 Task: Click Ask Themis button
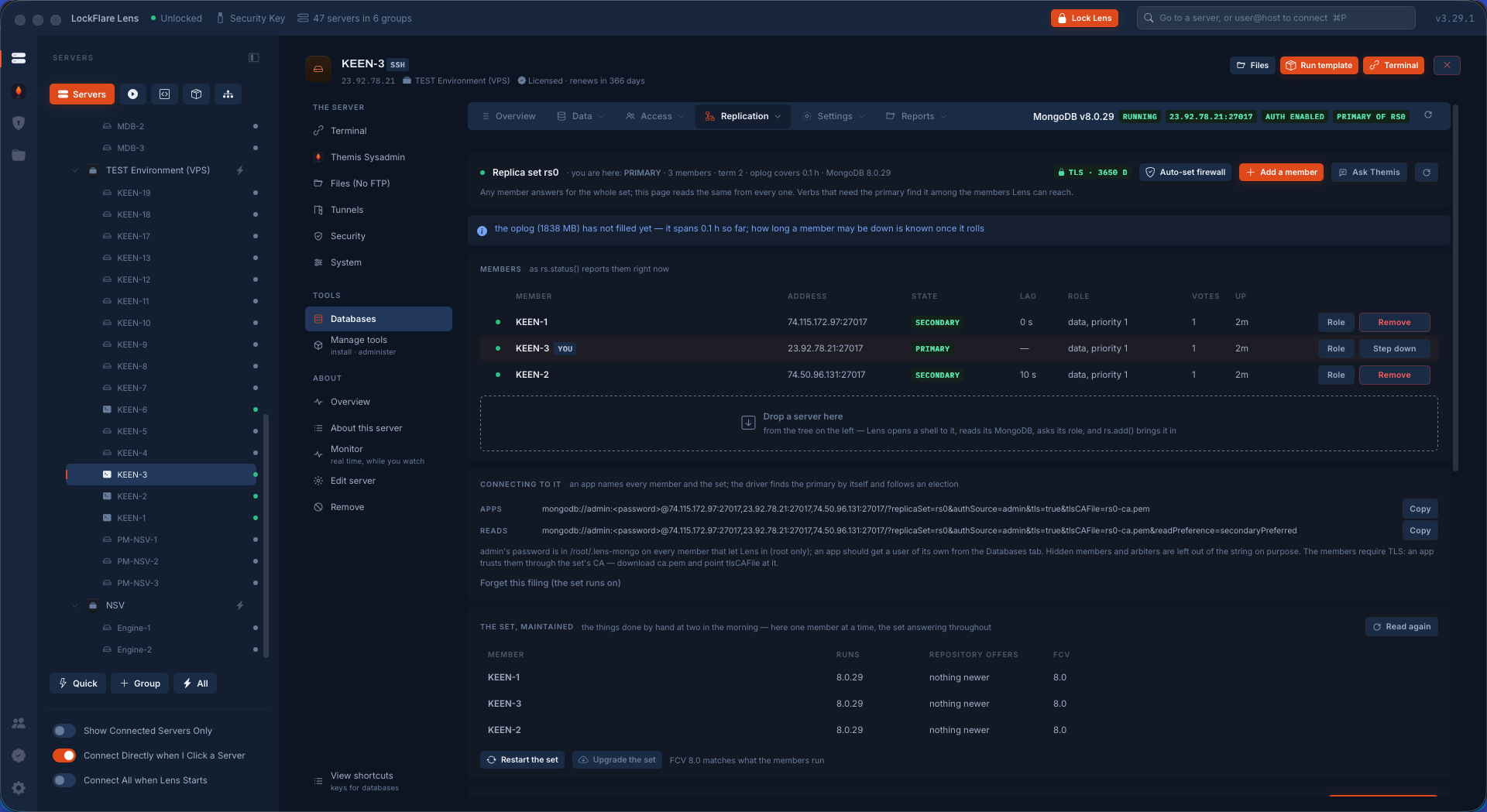(x=1369, y=173)
